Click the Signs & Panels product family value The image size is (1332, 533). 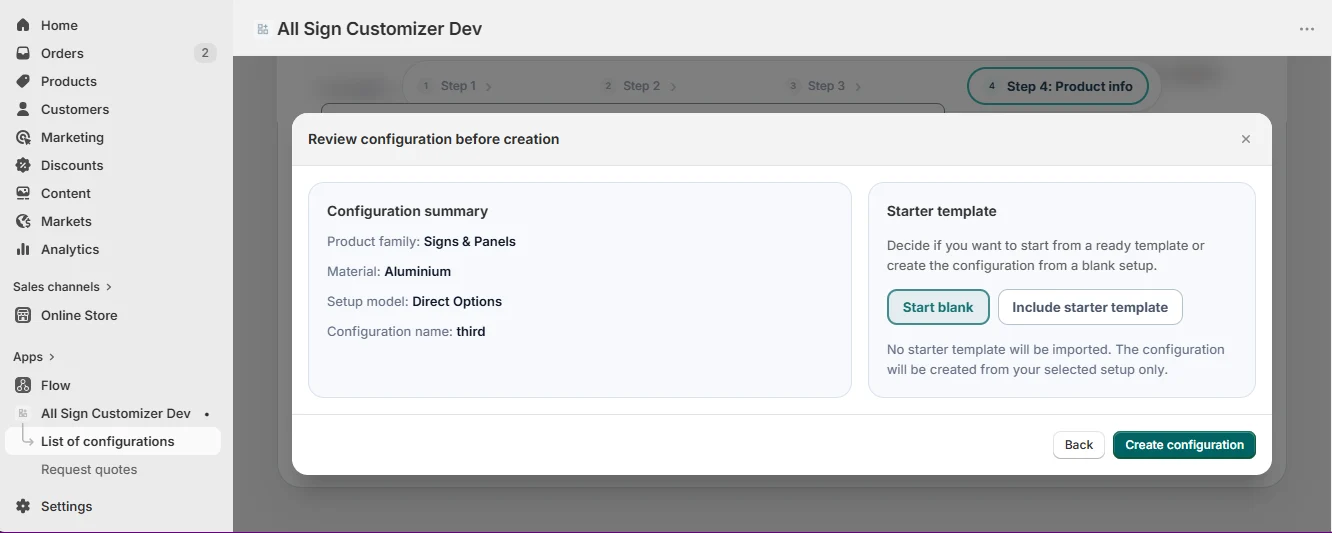tap(470, 241)
